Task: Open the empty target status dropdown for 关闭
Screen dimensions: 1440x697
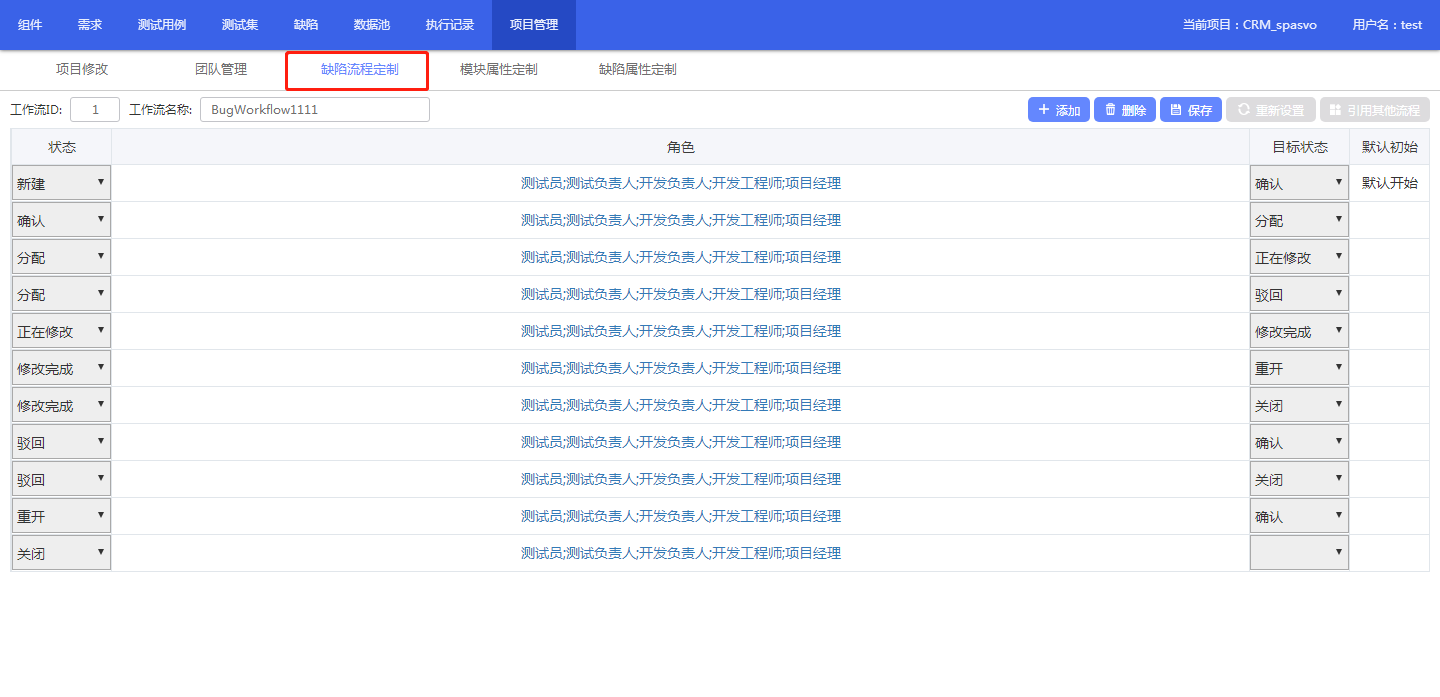Action: 1298,553
